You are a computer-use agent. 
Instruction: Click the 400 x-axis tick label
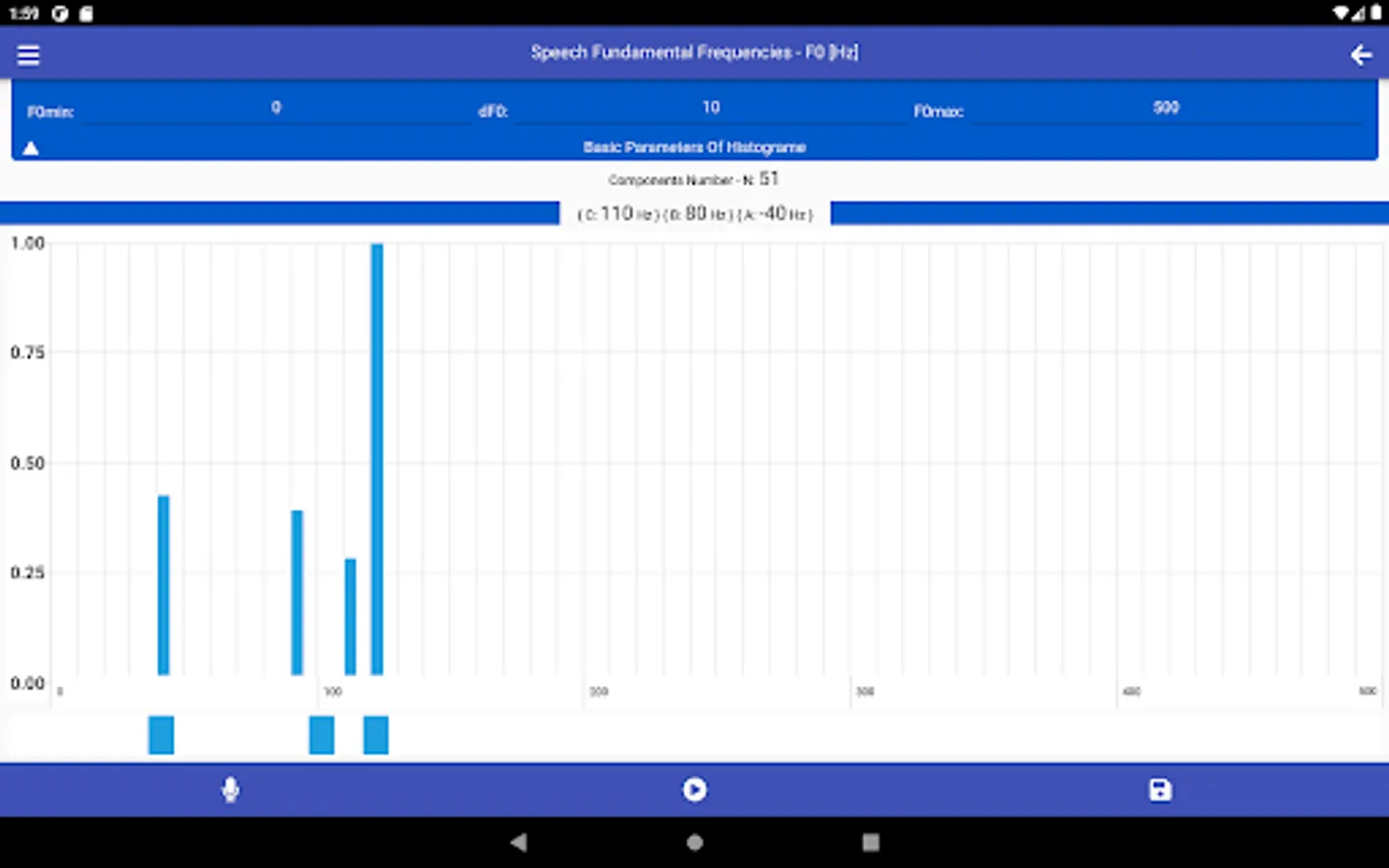pyautogui.click(x=1131, y=692)
